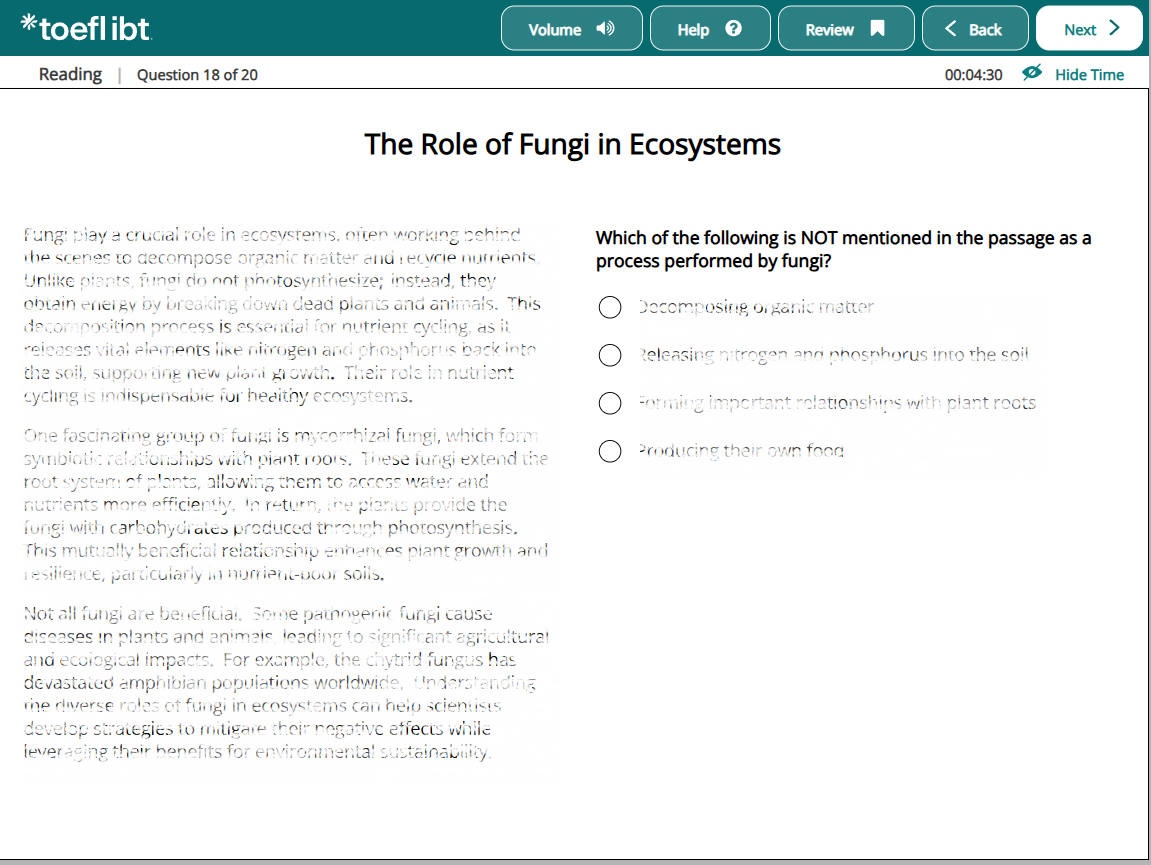The height and width of the screenshot is (865, 1151).
Task: Click the paragraph beginning 'One fascinating group of fungi'
Action: coord(285,505)
